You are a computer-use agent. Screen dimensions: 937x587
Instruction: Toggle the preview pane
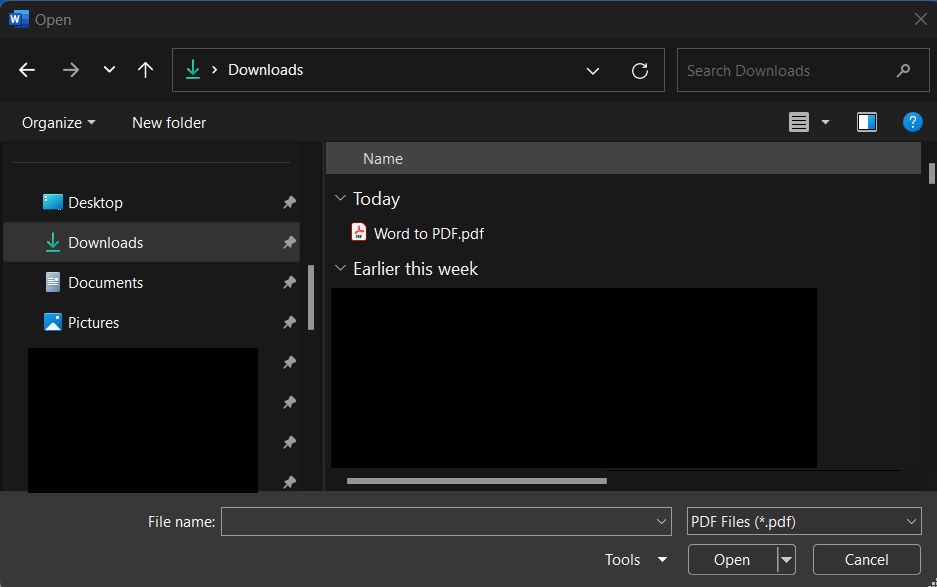pyautogui.click(x=866, y=122)
